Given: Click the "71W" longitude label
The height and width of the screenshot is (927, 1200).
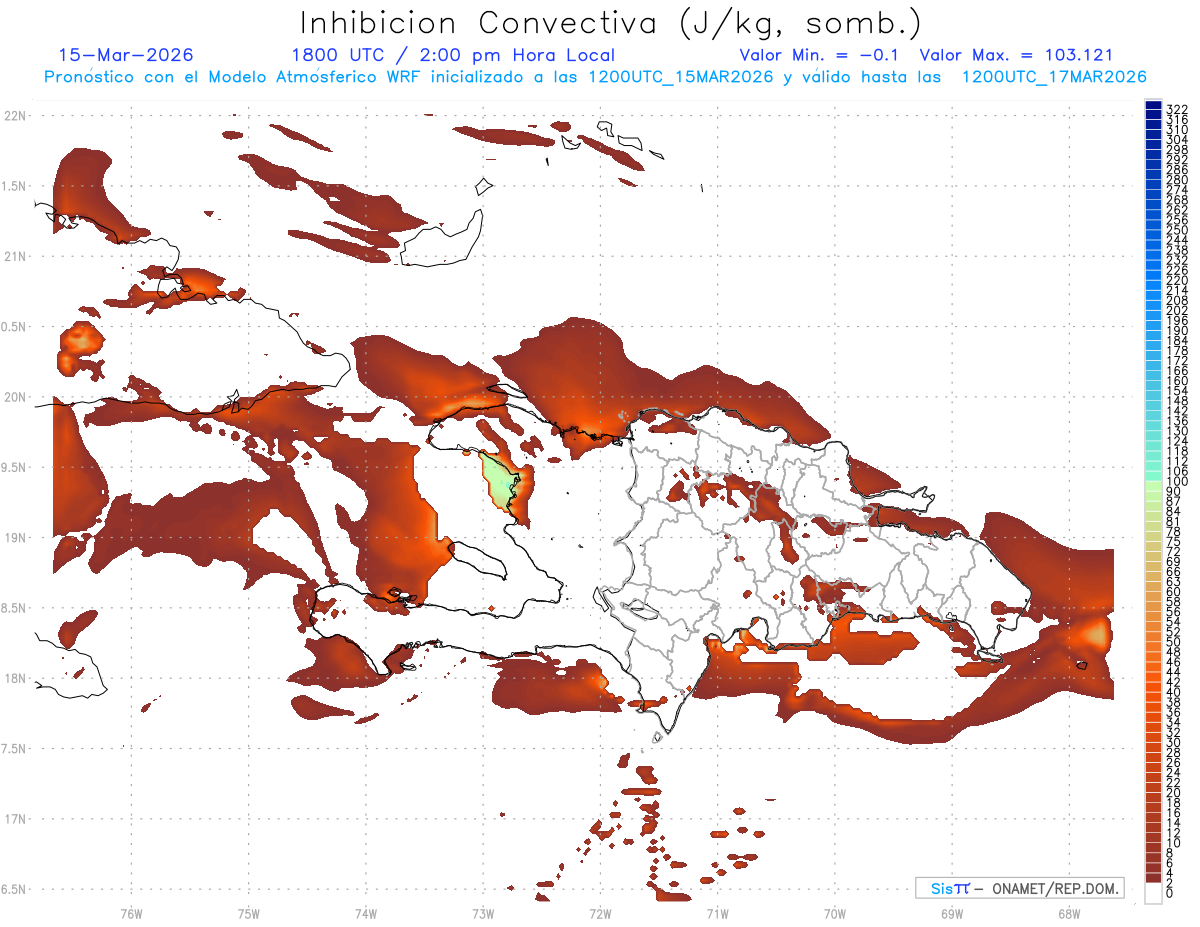Looking at the screenshot, I should (x=717, y=913).
